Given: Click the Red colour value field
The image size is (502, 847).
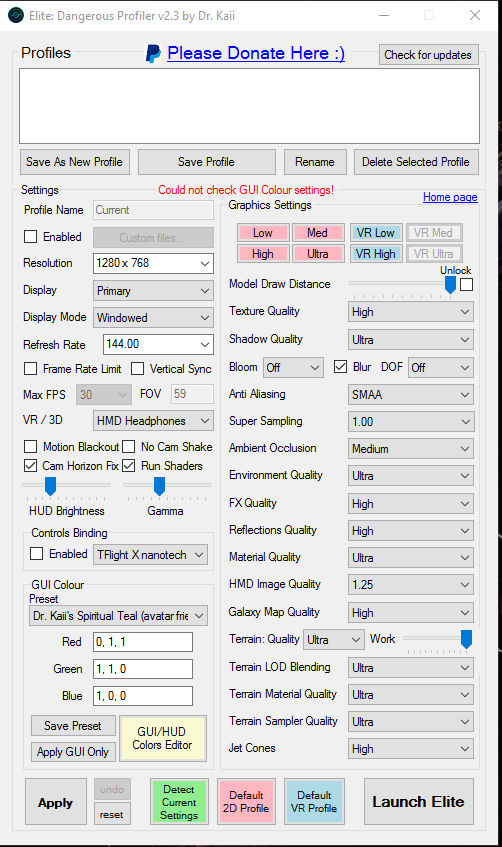Looking at the screenshot, I should [x=143, y=642].
